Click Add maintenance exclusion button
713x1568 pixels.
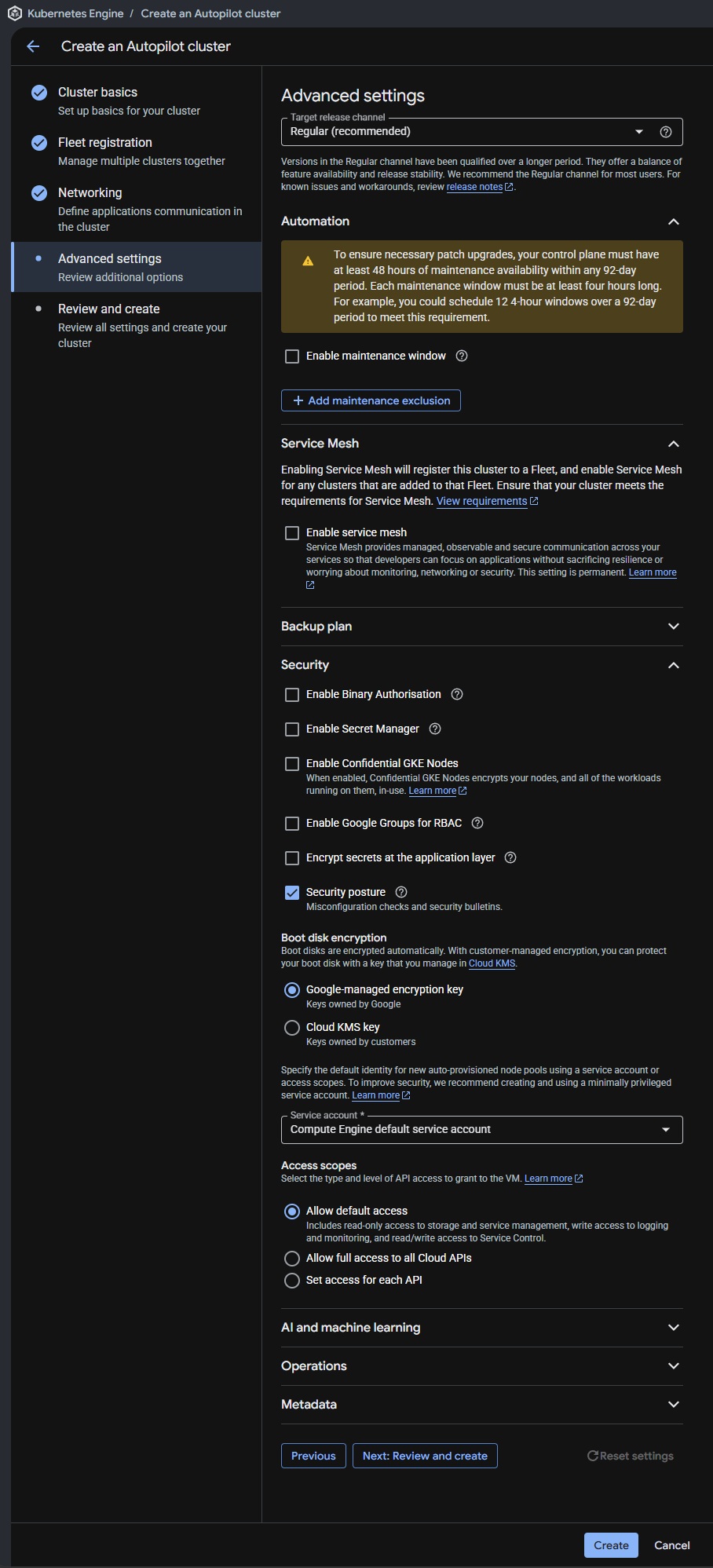pyautogui.click(x=371, y=400)
